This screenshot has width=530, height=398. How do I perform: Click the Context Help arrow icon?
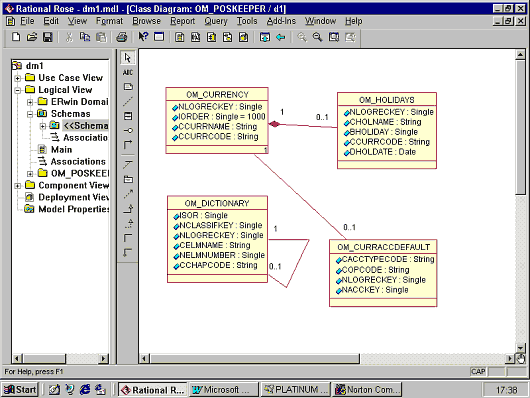tap(143, 37)
